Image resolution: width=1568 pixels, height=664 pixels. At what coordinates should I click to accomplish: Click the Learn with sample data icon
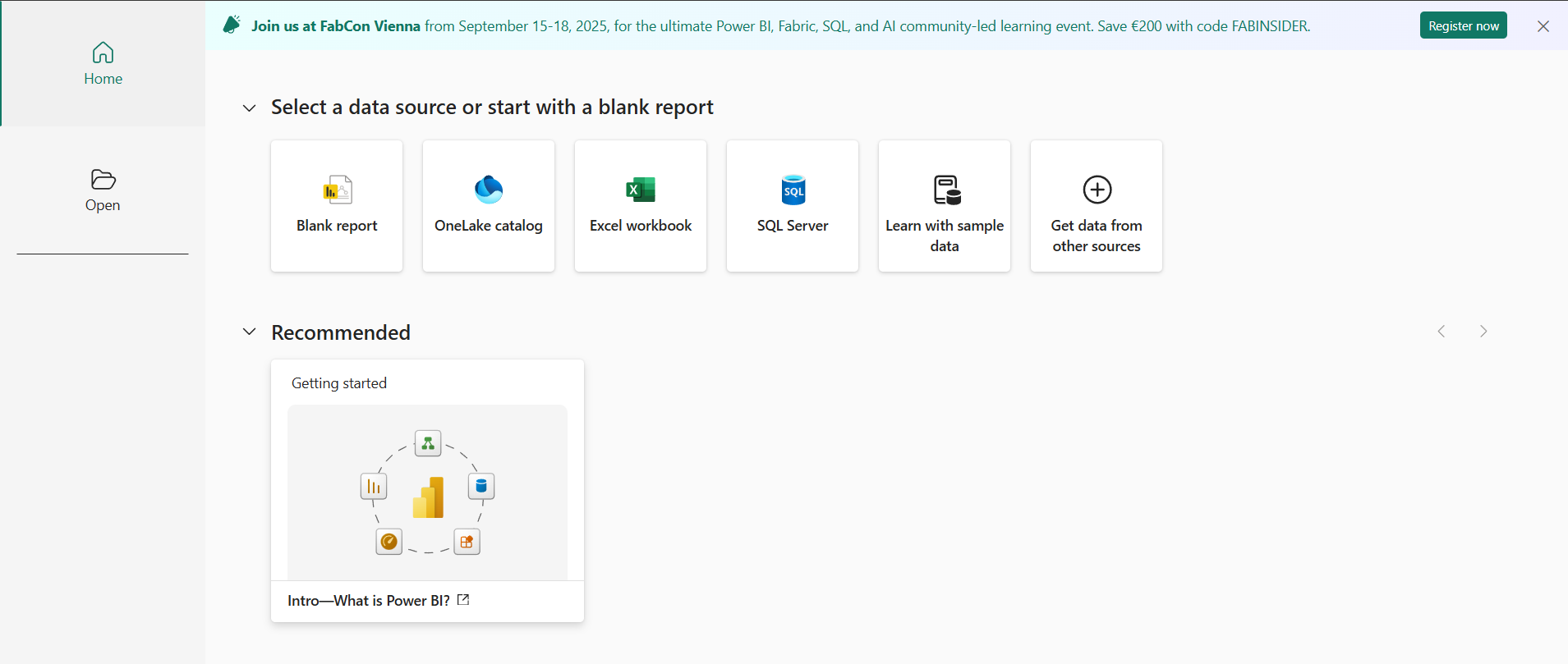(945, 190)
